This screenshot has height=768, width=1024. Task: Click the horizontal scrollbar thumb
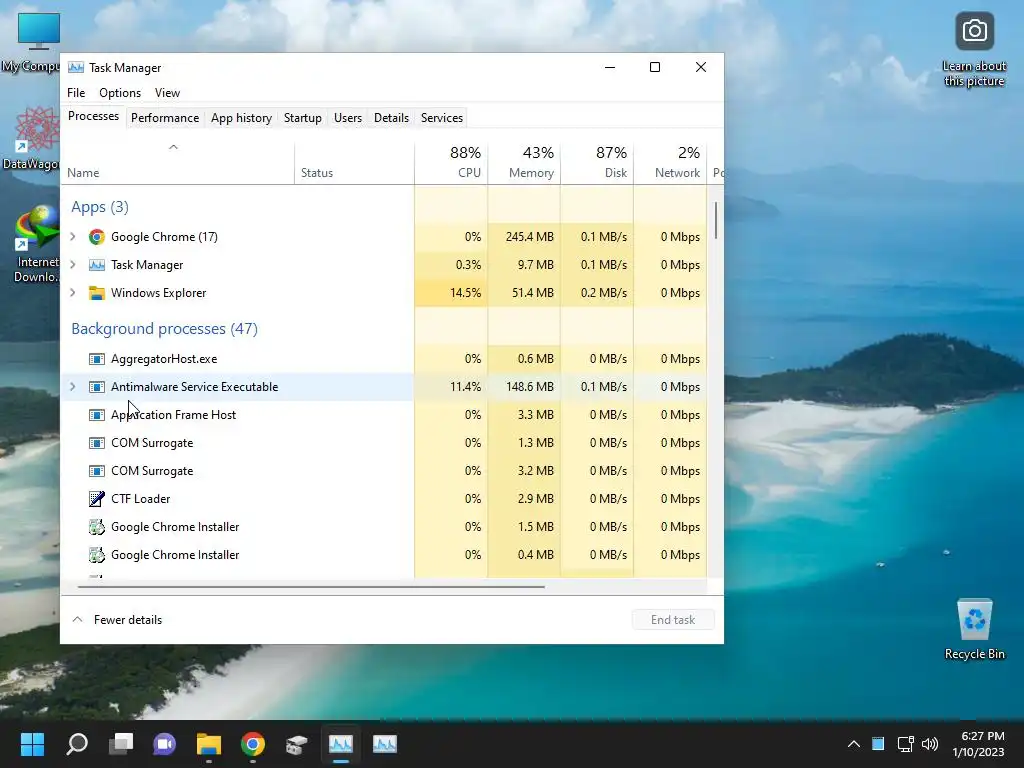coord(311,586)
